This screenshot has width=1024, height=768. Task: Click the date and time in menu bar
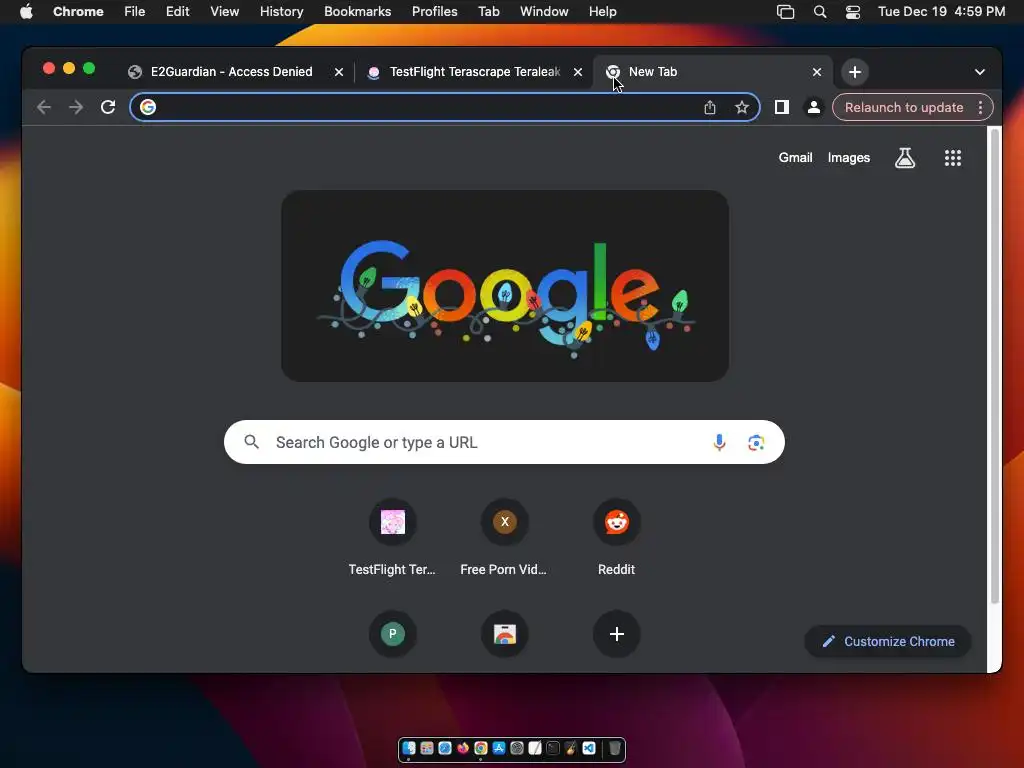941,12
